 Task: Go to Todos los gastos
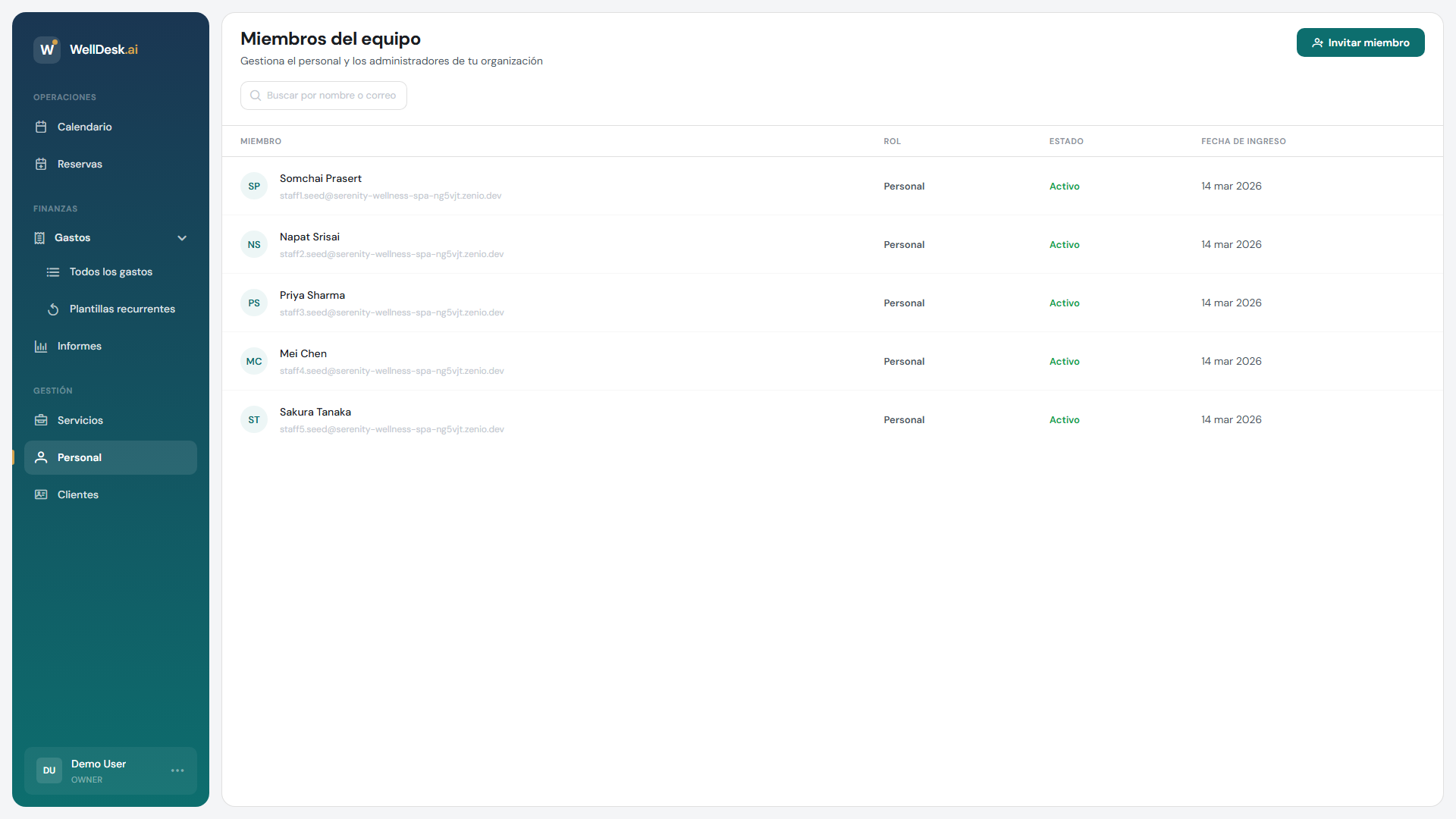[111, 272]
